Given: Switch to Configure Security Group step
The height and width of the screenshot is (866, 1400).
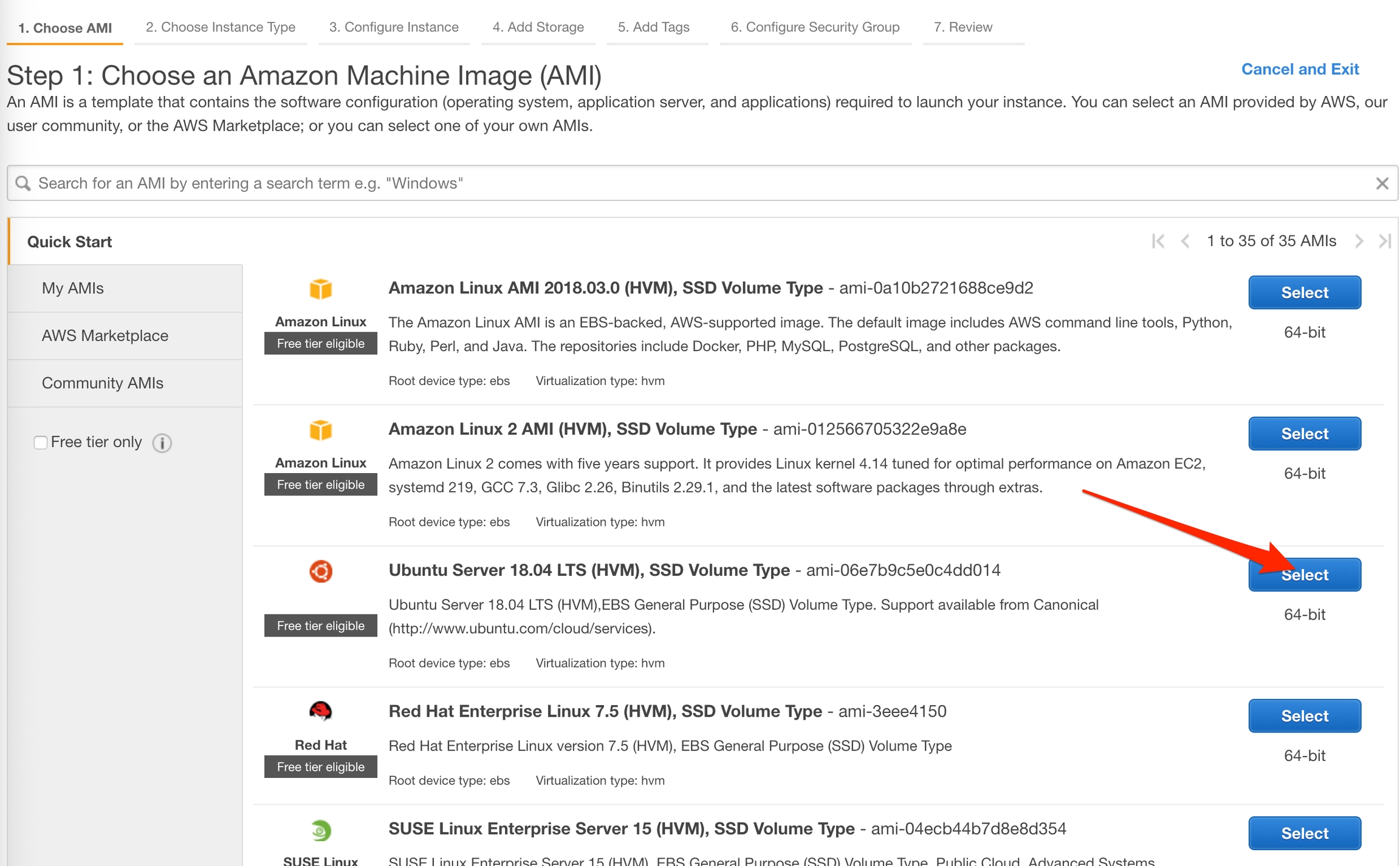Looking at the screenshot, I should [x=814, y=27].
